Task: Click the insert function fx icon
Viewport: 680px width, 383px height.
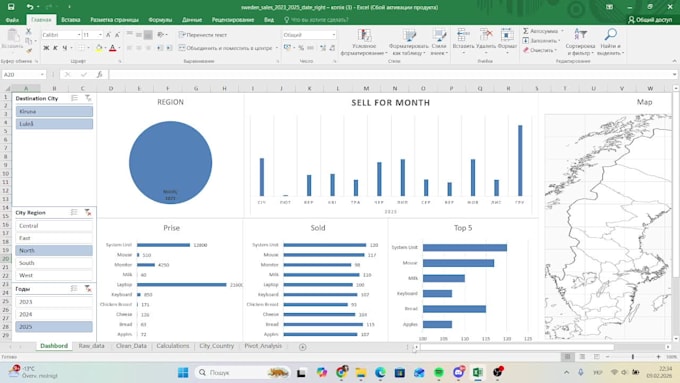Action: (x=99, y=75)
